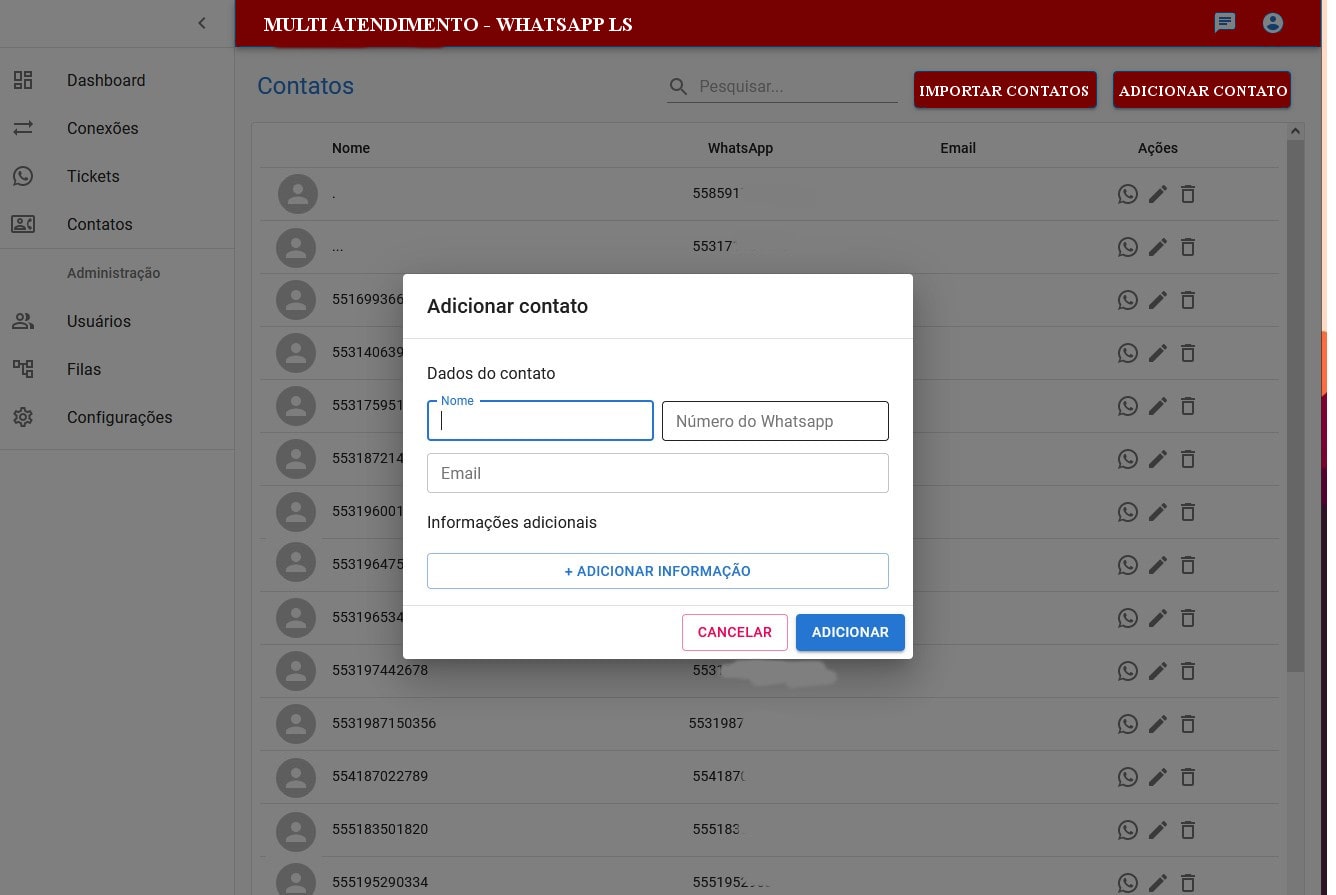This screenshot has height=895, width=1336.
Task: Click + Adicionar Informação button
Action: [x=658, y=571]
